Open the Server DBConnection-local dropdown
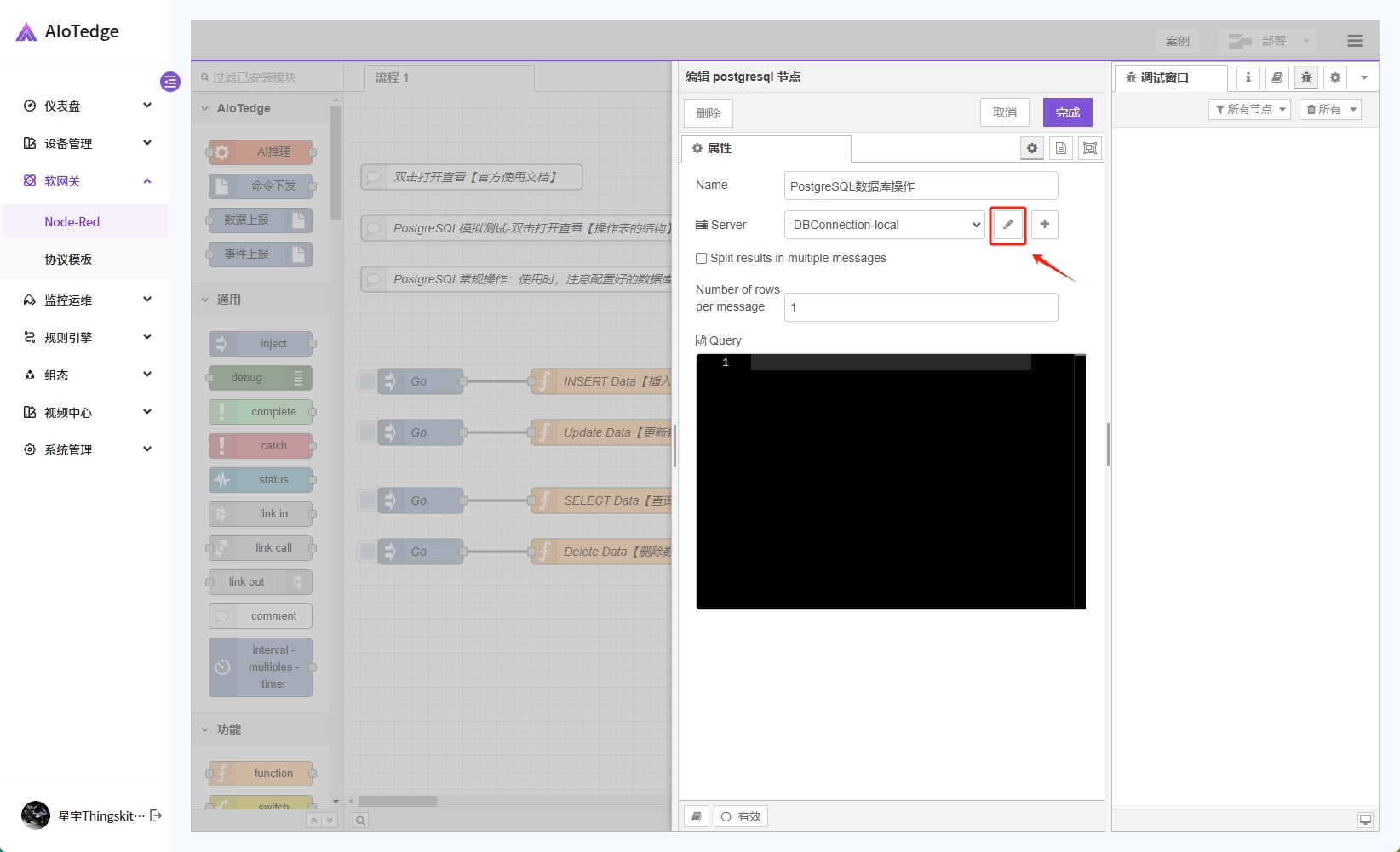 pos(884,225)
